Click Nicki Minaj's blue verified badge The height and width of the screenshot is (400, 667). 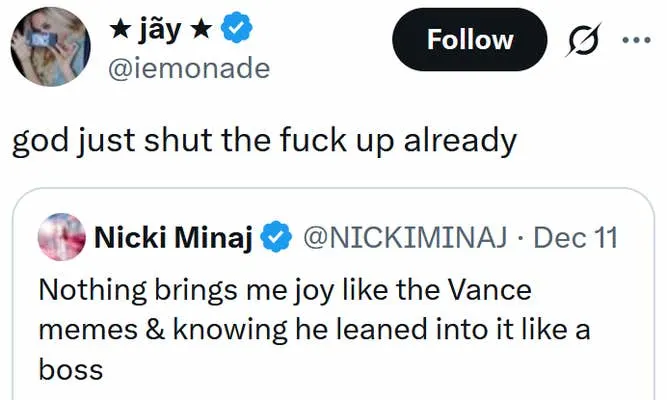[x=274, y=238]
